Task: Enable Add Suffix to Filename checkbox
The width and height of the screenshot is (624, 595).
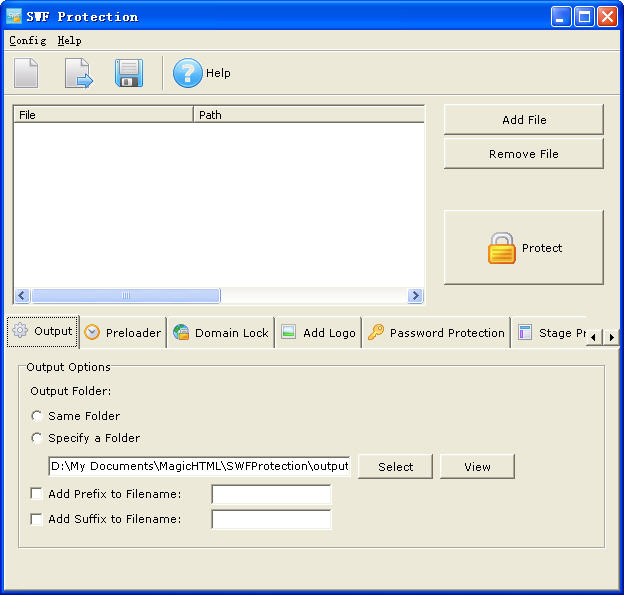Action: click(36, 519)
